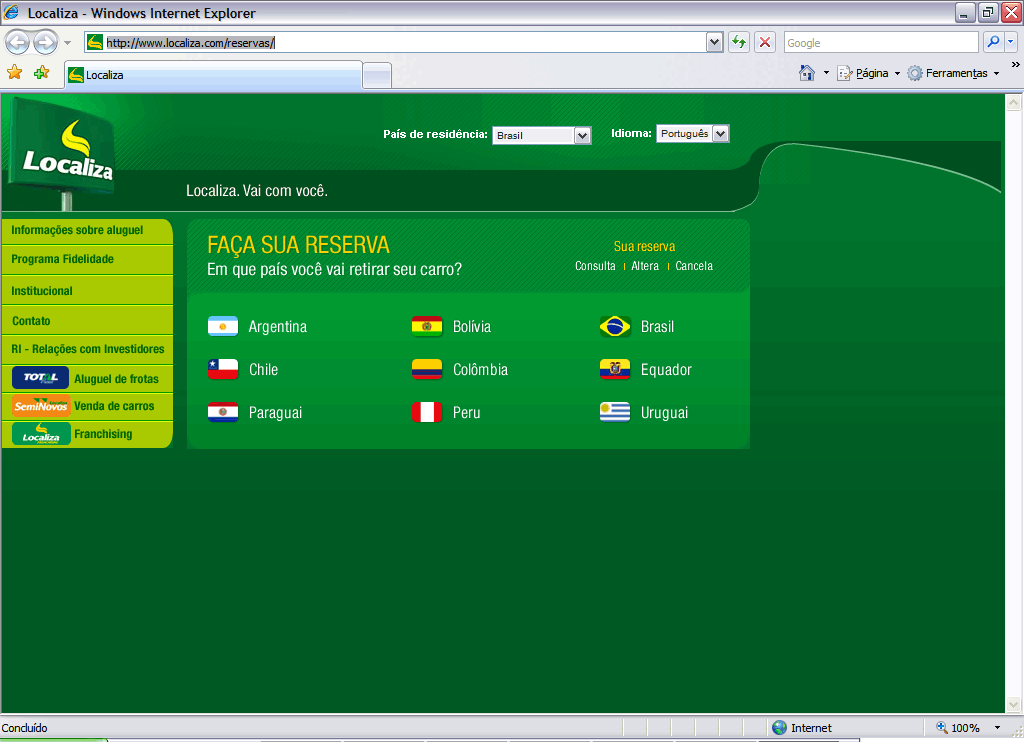Select the Localiza browser tab
The width and height of the screenshot is (1024, 742).
[x=213, y=74]
